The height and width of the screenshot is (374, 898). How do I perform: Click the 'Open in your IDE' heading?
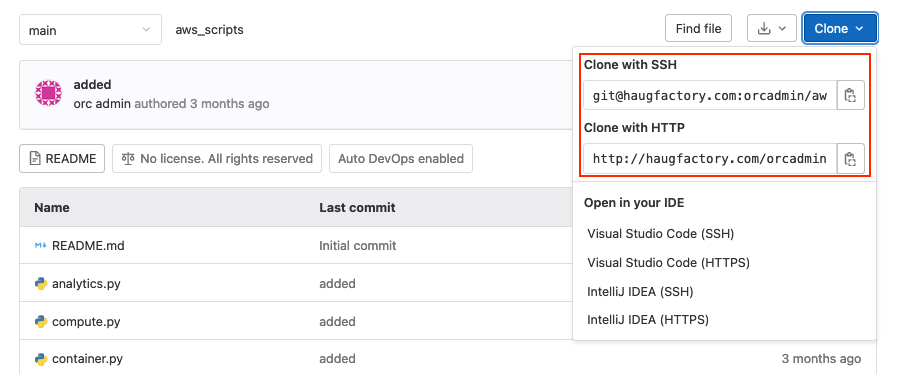[x=634, y=203]
